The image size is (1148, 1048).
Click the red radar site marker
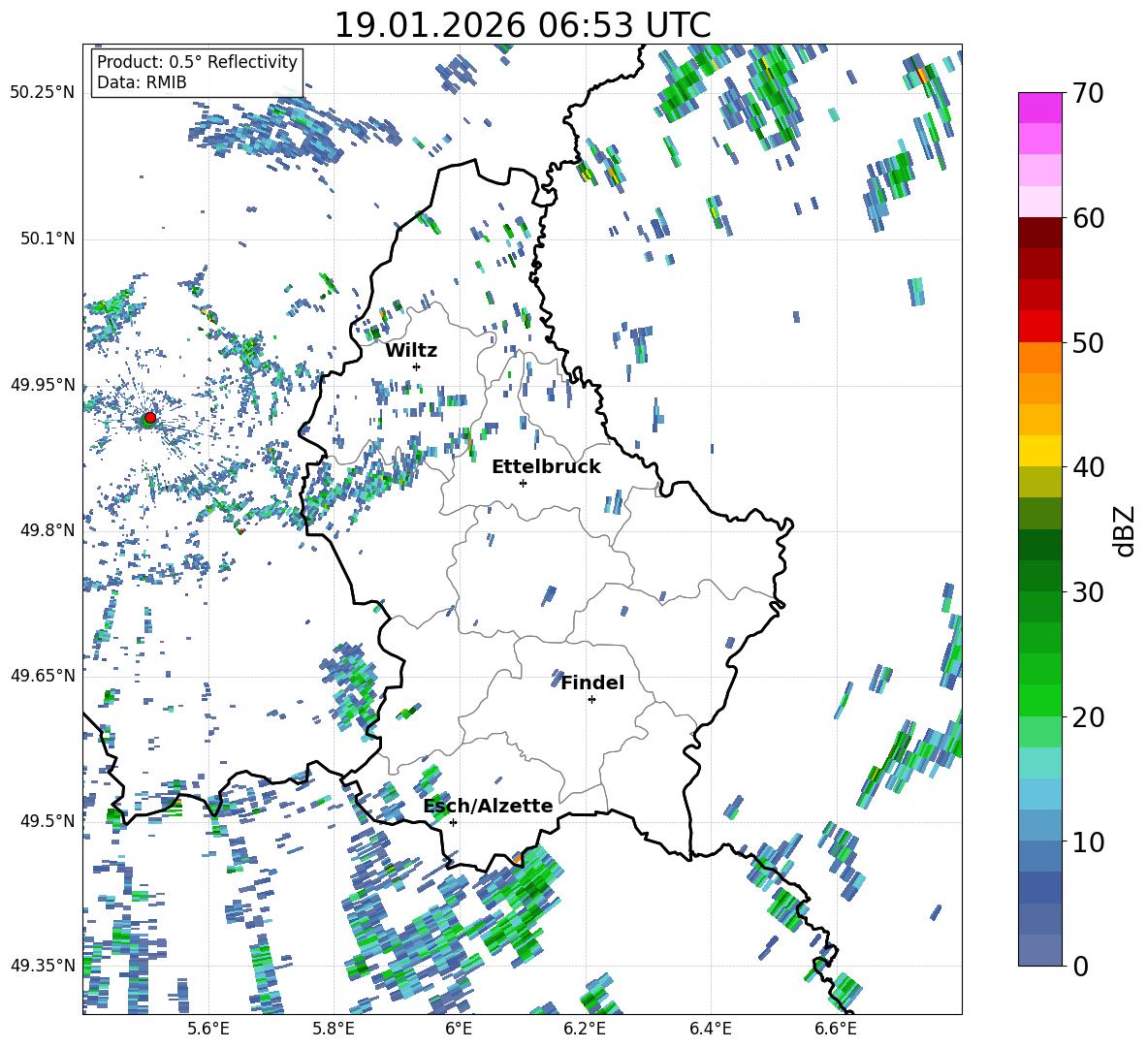click(x=150, y=417)
